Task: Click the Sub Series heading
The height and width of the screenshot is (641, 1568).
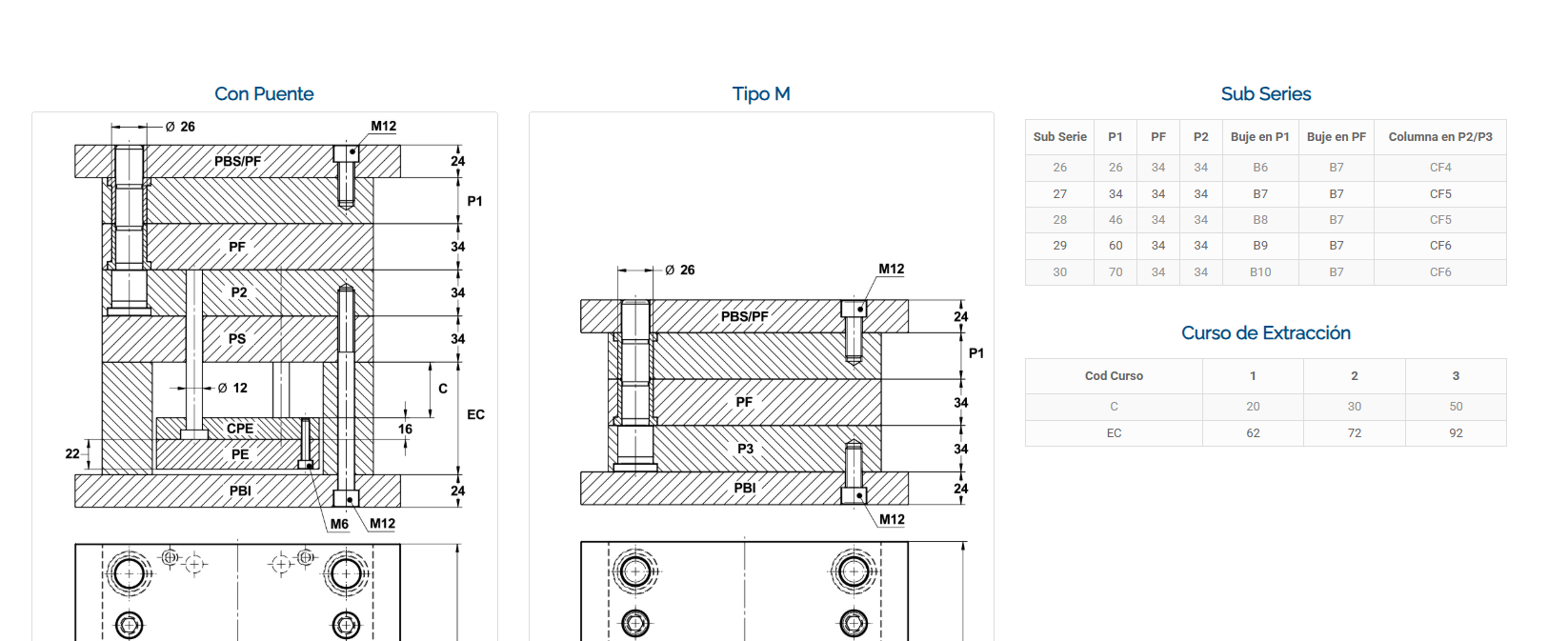Action: pyautogui.click(x=1265, y=93)
